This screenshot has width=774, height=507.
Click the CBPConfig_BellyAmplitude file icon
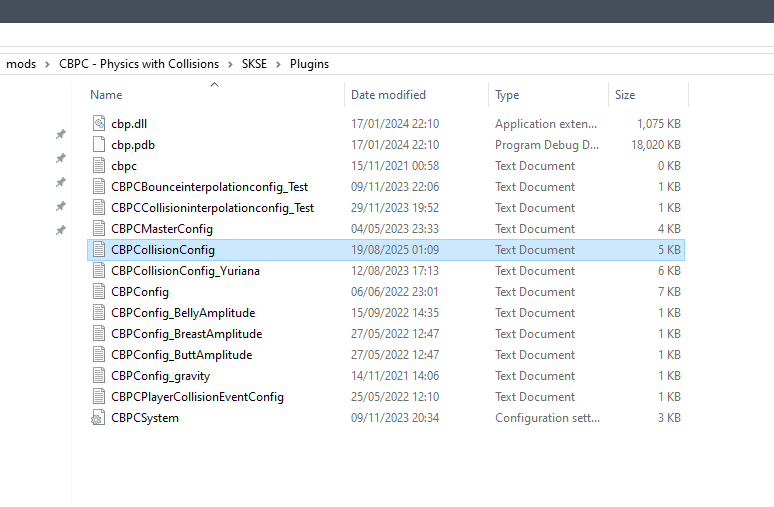click(99, 312)
